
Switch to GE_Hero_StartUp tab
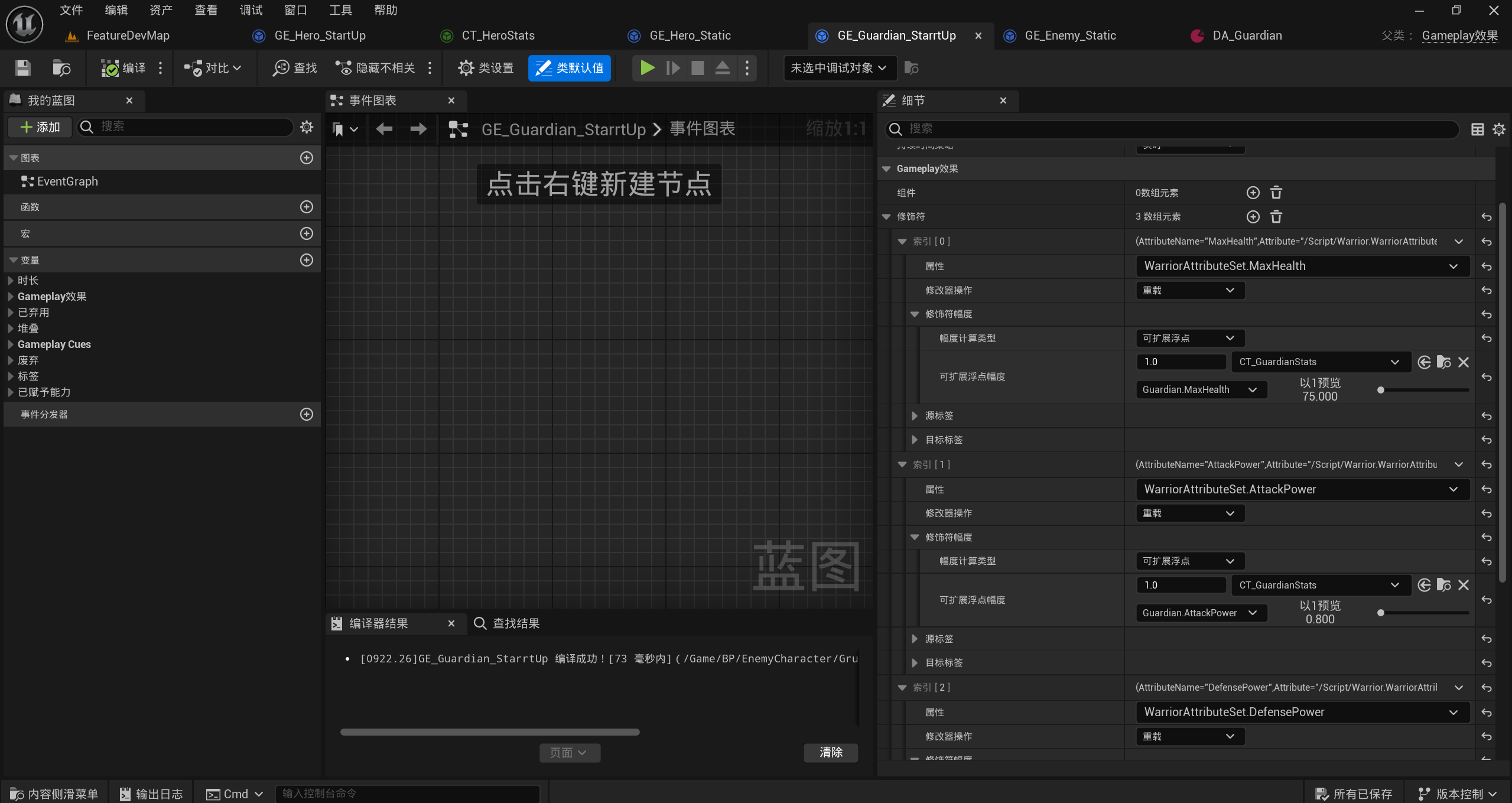[320, 35]
